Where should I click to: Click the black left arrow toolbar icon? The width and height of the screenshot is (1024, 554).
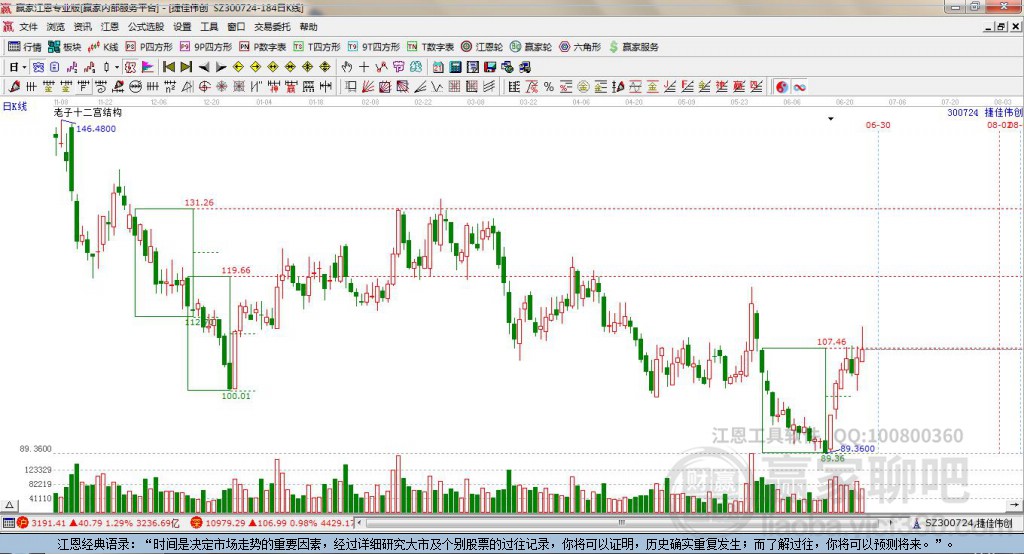pos(204,67)
